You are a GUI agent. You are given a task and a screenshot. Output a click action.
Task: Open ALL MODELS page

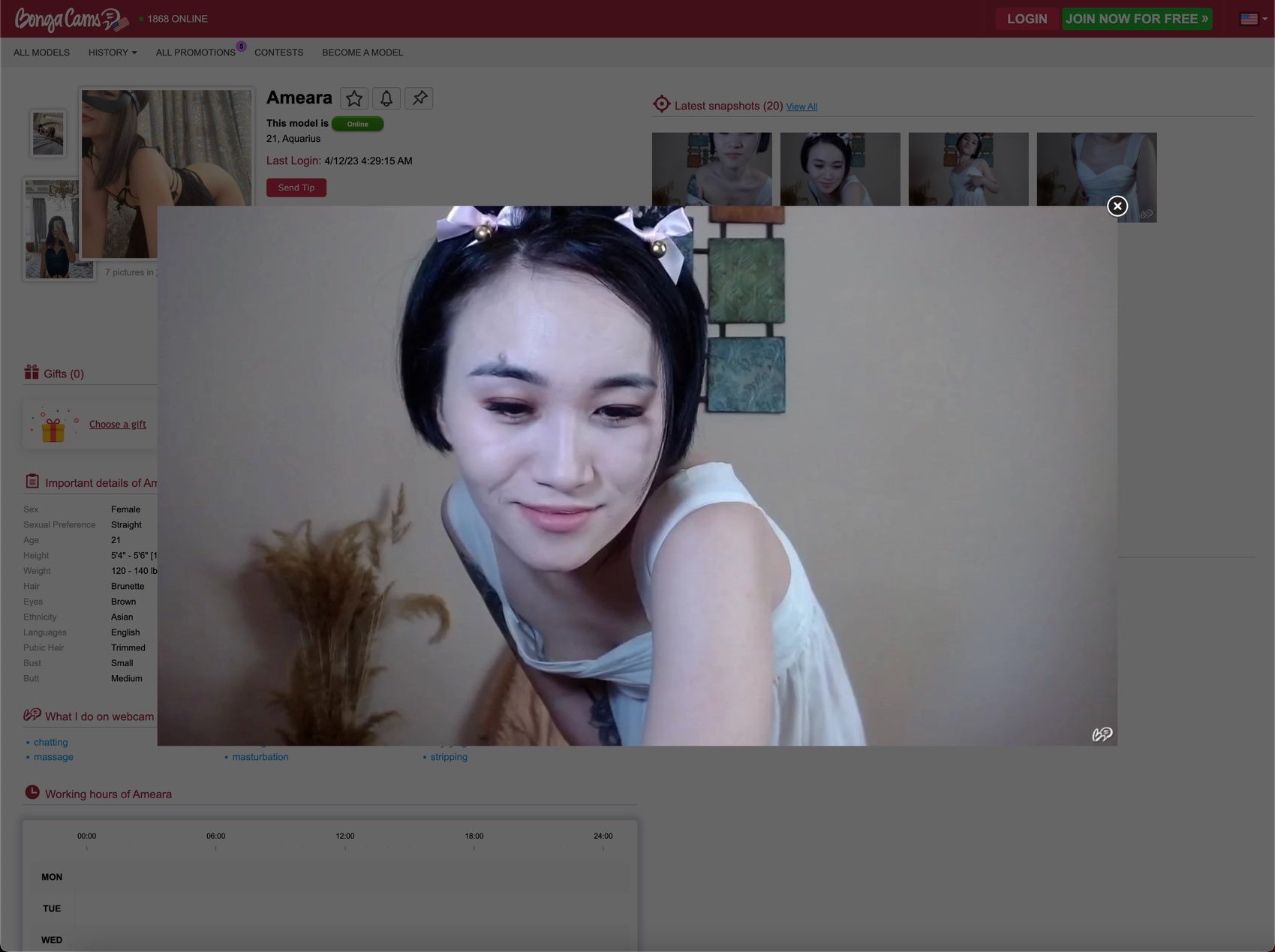click(41, 53)
